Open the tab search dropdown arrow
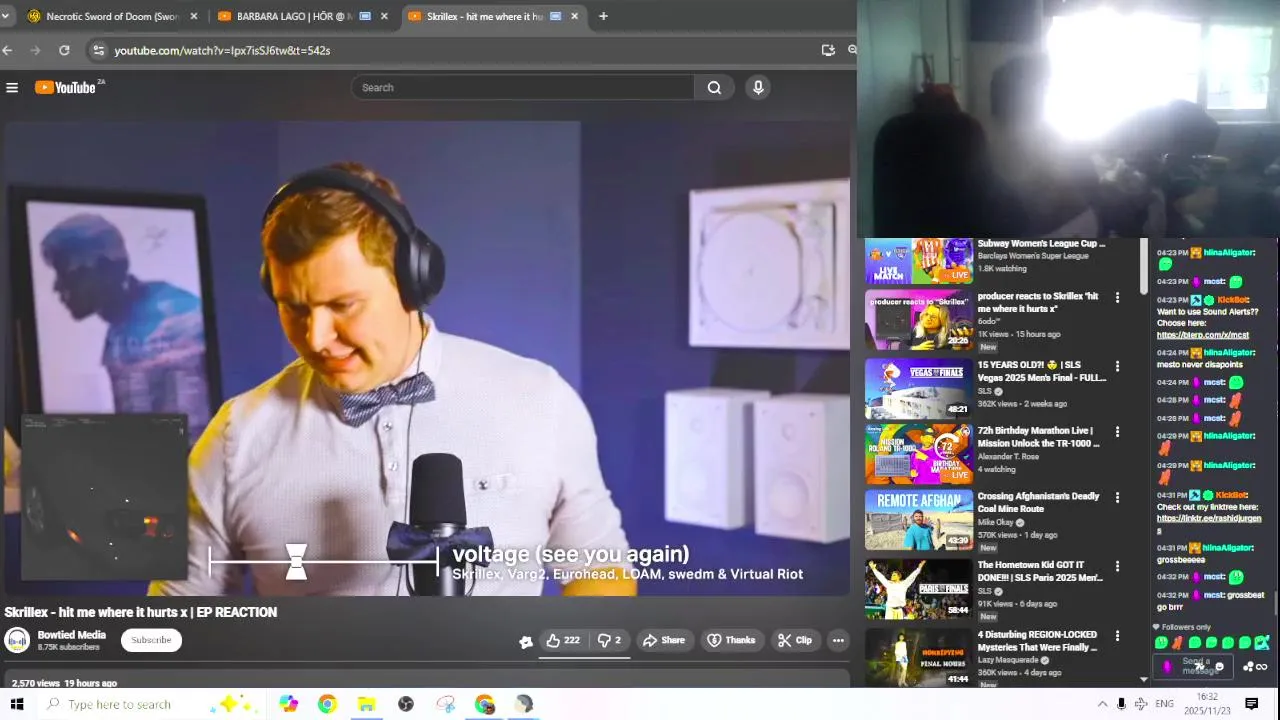Screen dimensions: 1280x720 point(5,16)
